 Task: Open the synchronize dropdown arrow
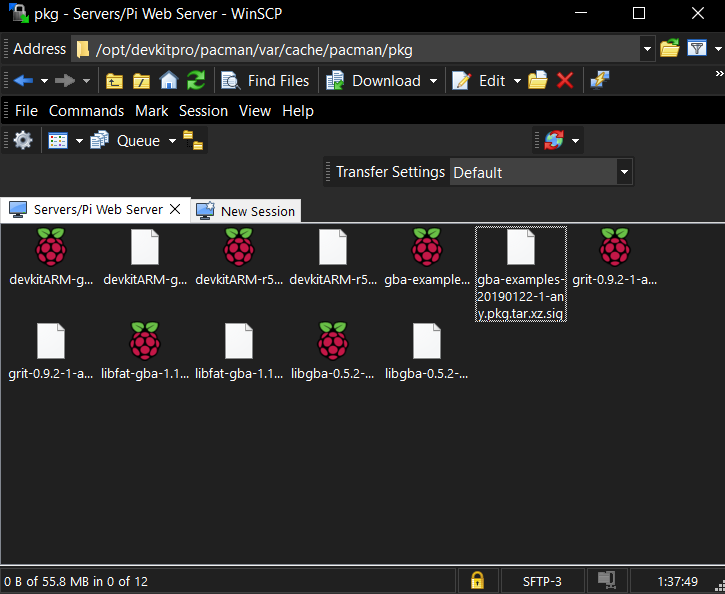(x=576, y=141)
